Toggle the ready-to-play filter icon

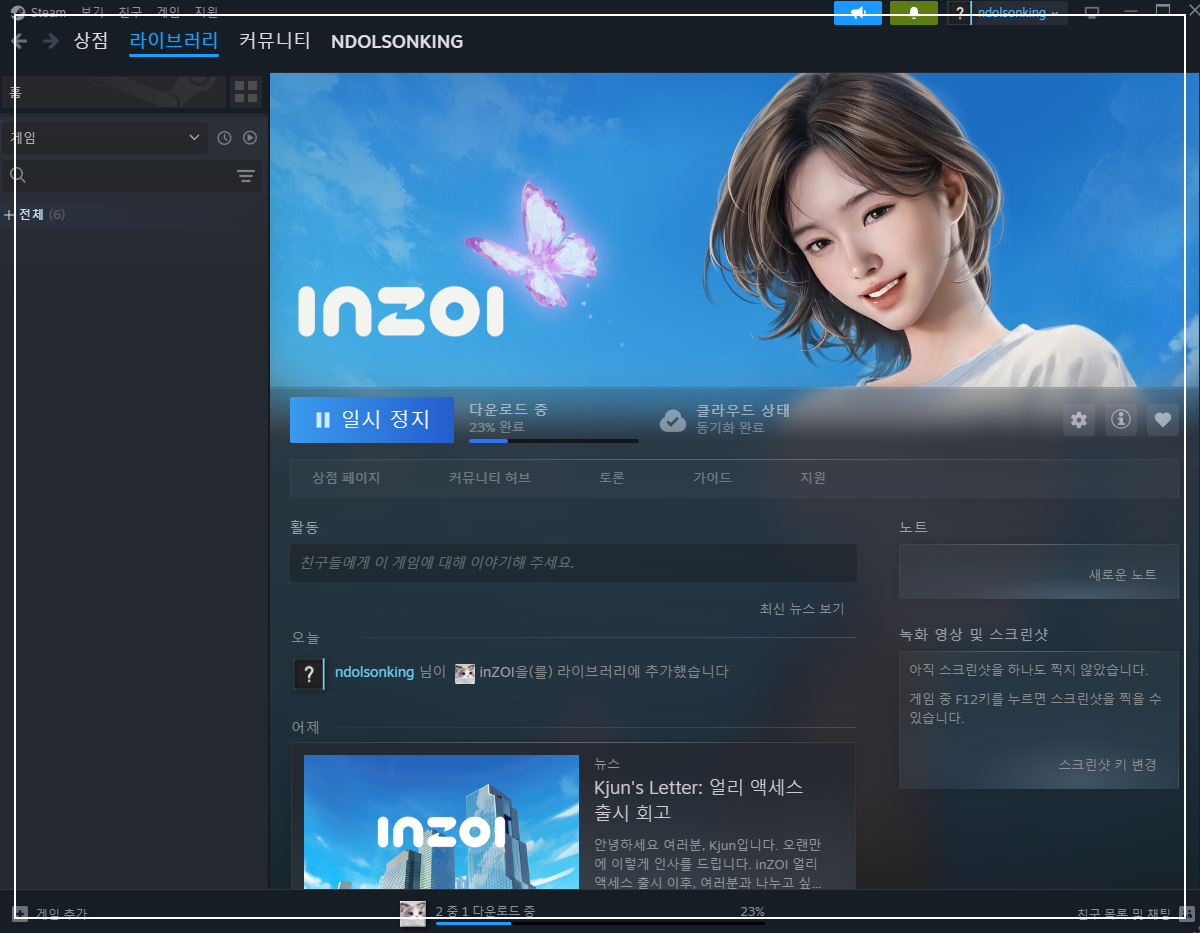pyautogui.click(x=250, y=138)
